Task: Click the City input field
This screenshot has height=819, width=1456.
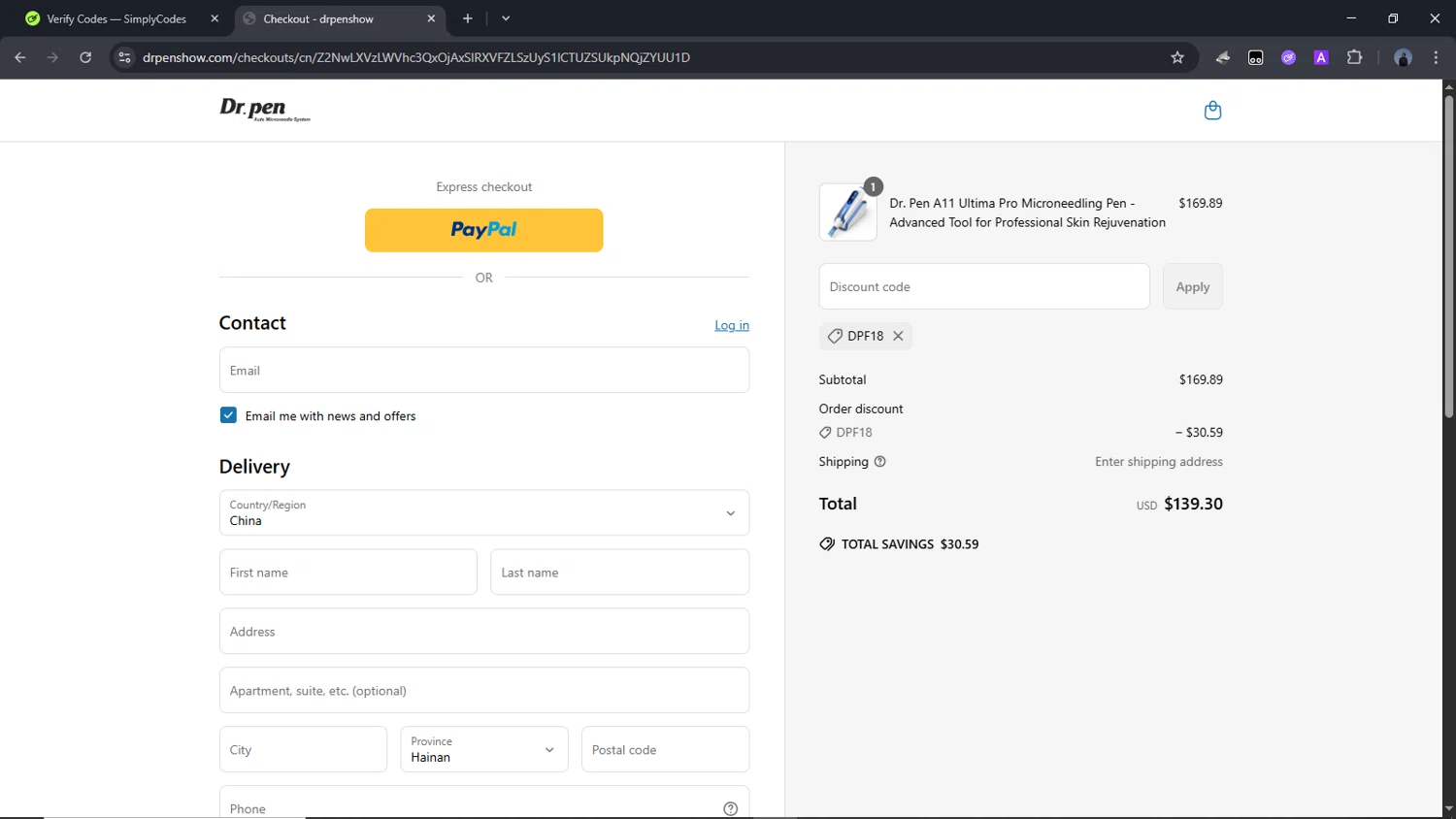Action: pos(303,749)
